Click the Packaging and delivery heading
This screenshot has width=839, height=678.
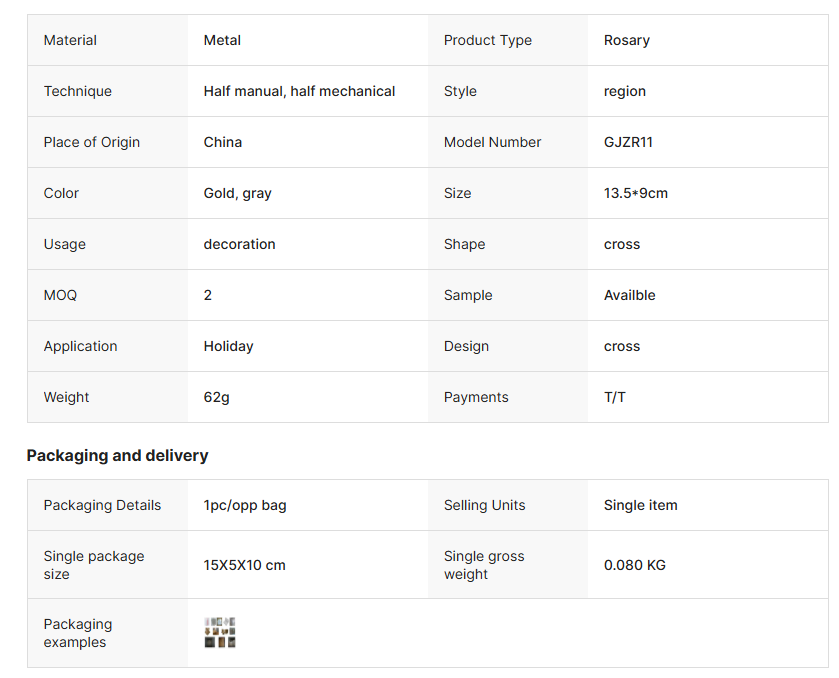pos(117,455)
